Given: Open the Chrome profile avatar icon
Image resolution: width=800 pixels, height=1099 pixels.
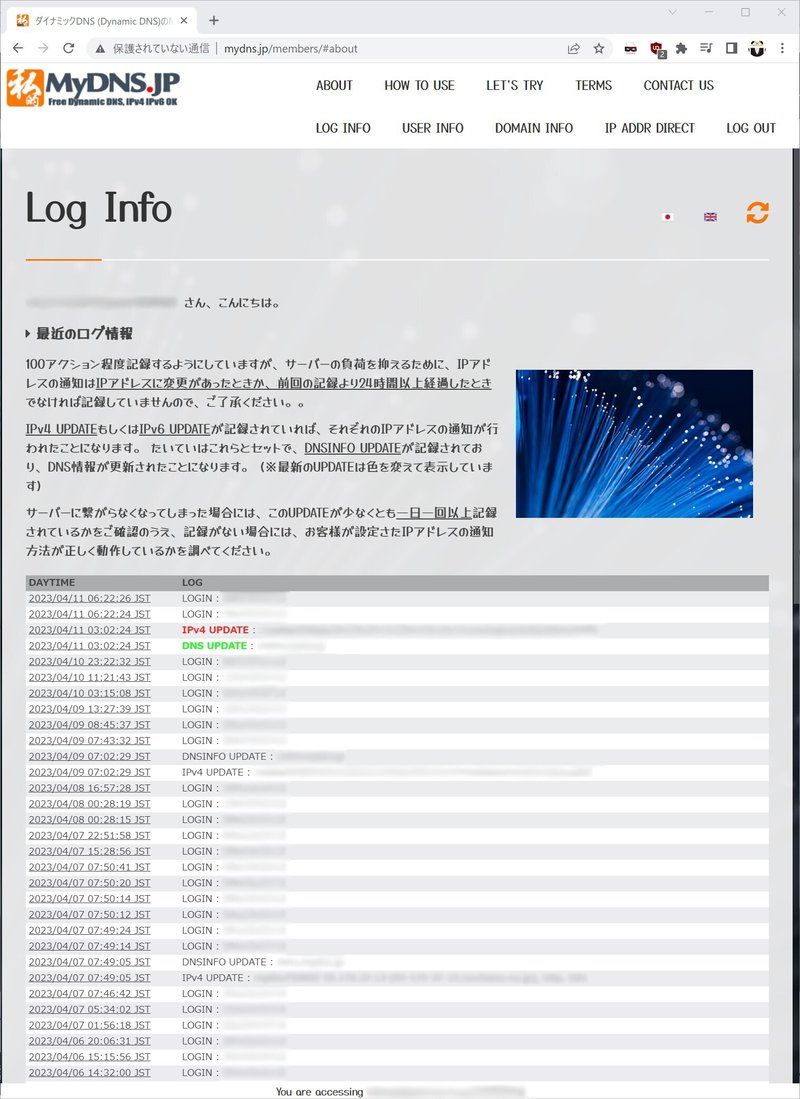Looking at the screenshot, I should coord(758,47).
